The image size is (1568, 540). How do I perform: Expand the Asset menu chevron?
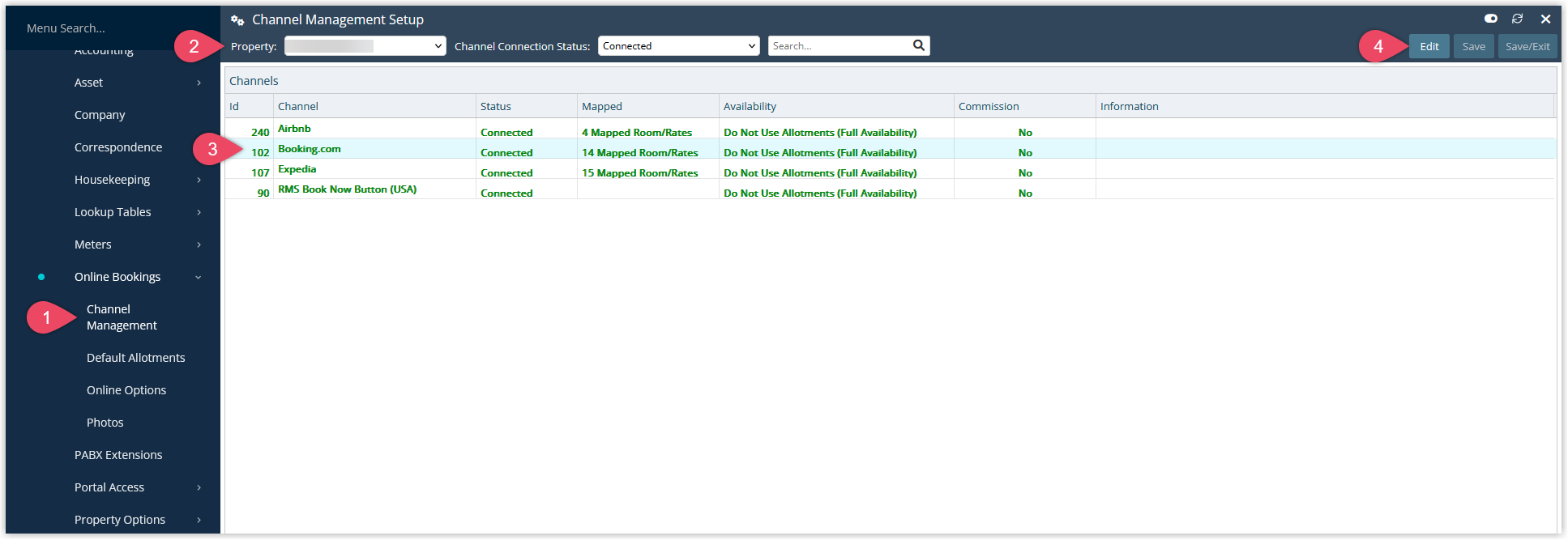pos(199,83)
